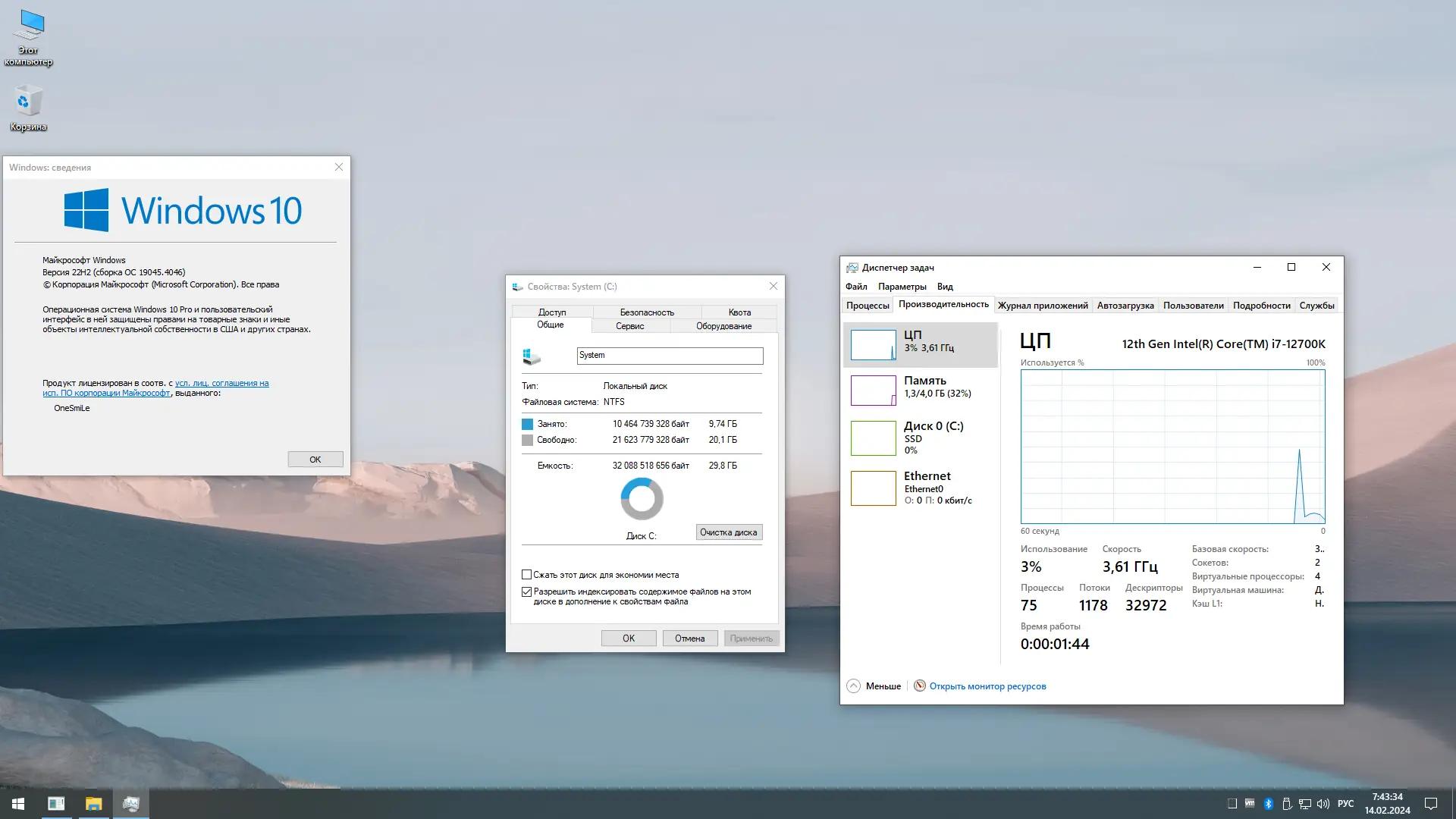Click the Disk Cleanup button

point(728,532)
